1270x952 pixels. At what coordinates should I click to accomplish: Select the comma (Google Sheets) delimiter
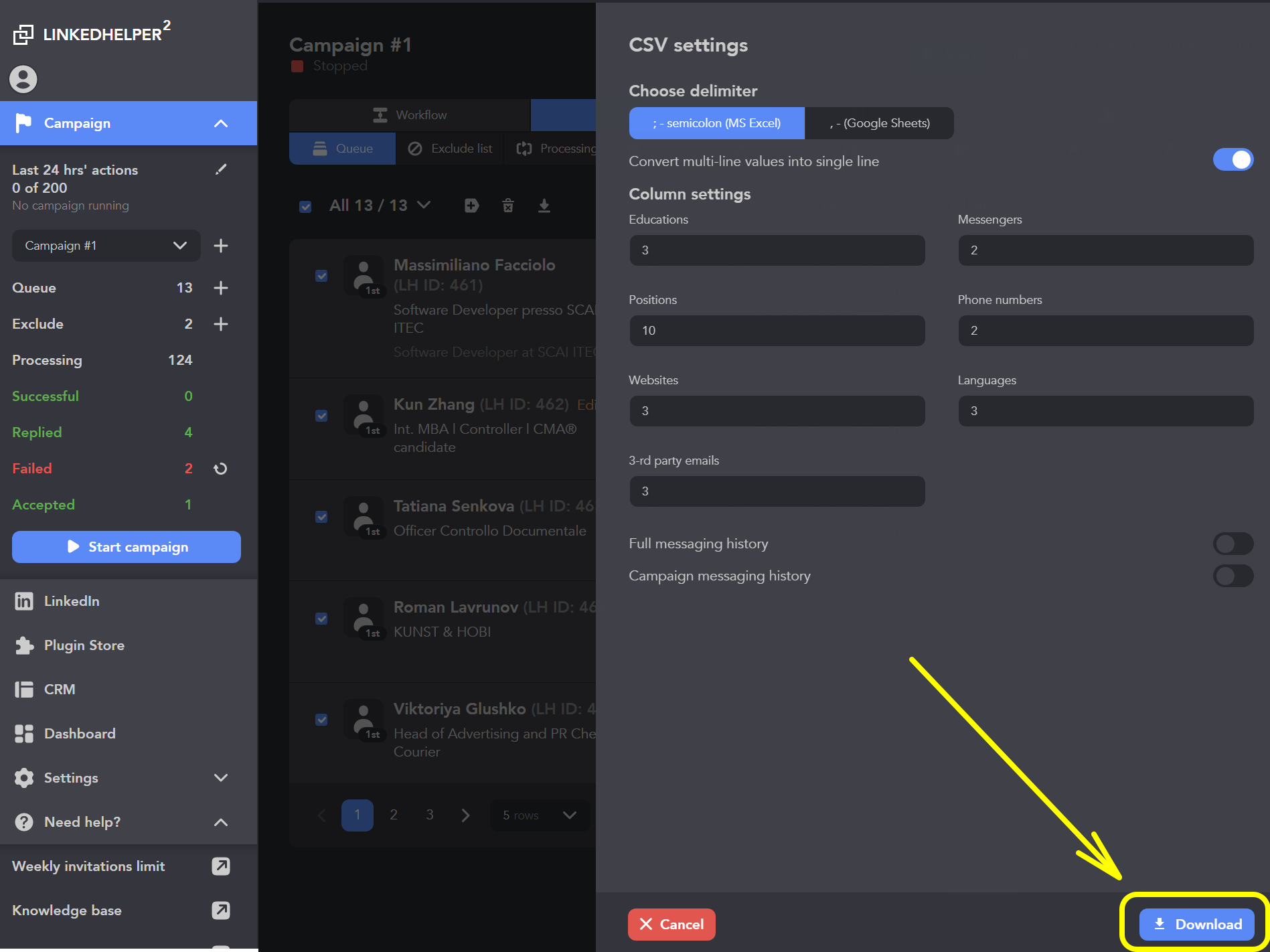pos(879,123)
